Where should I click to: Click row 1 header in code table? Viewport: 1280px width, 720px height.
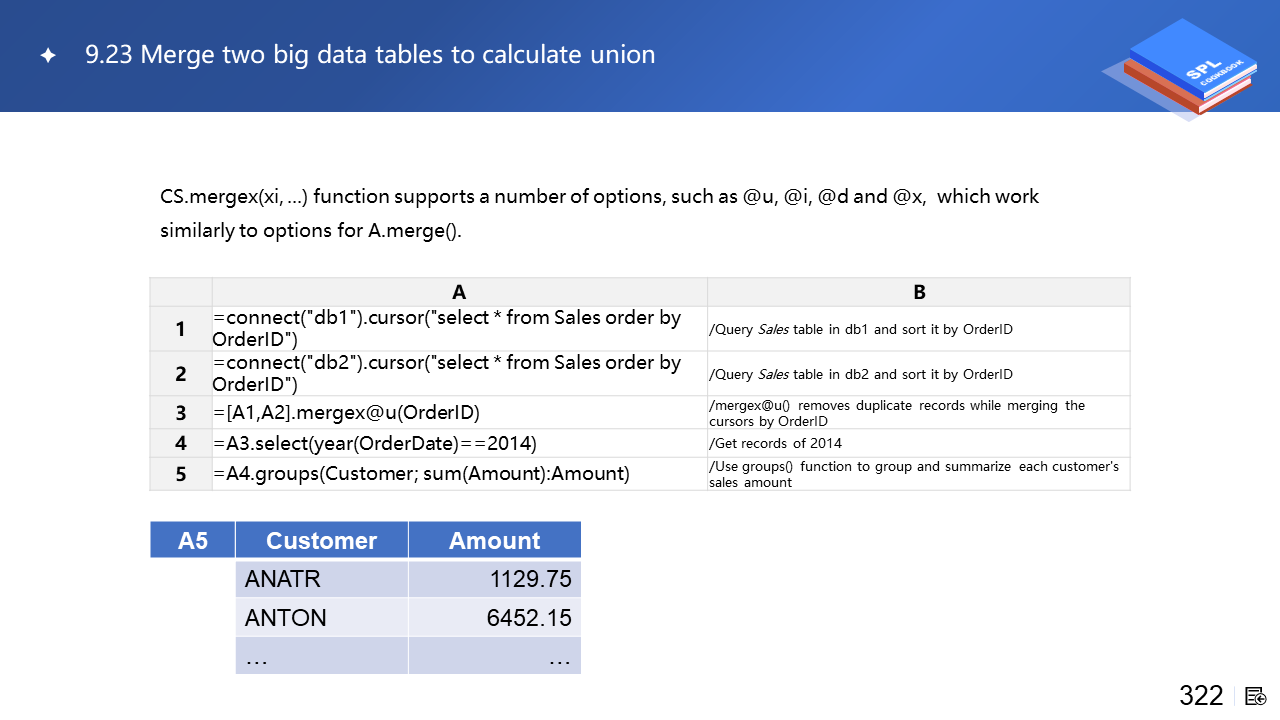tap(181, 329)
